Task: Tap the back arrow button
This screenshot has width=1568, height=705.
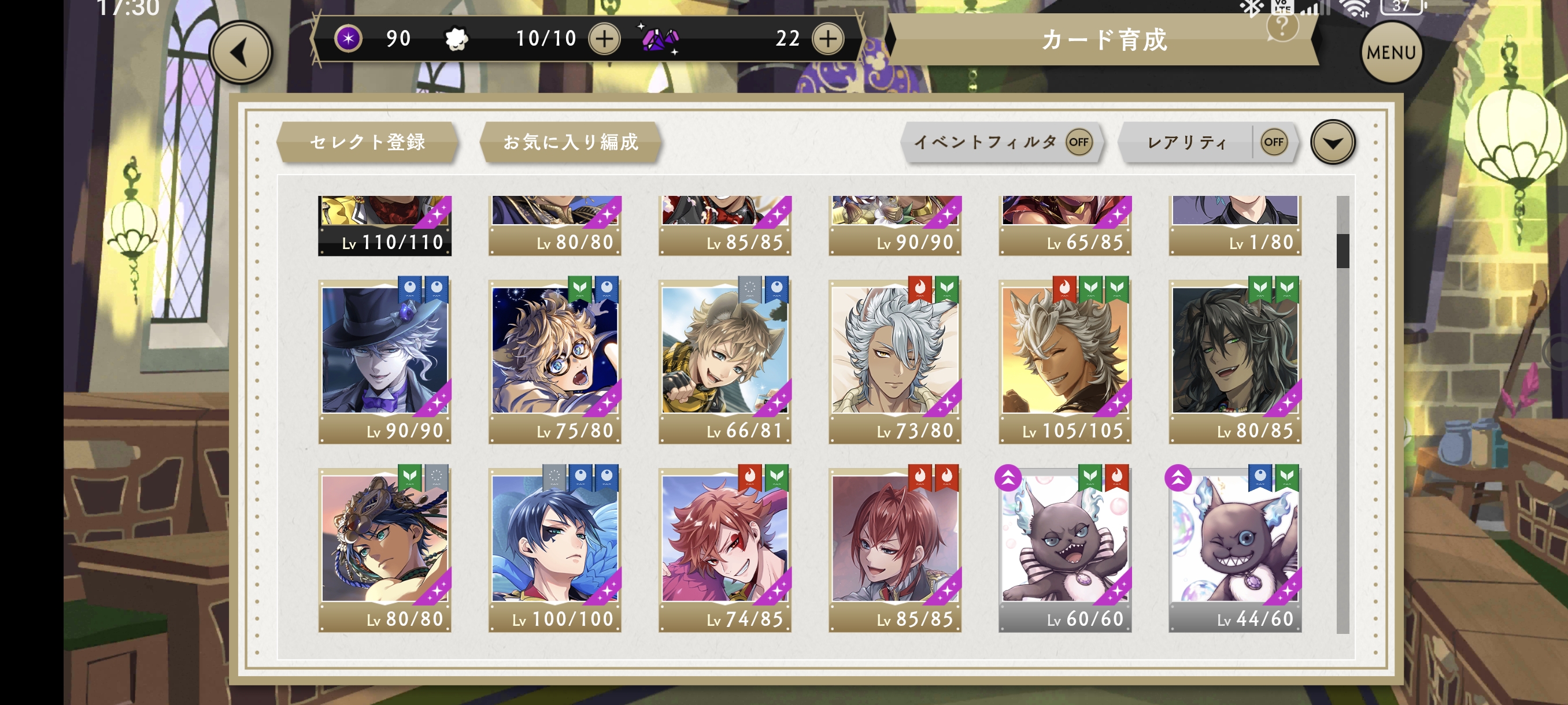Action: pos(241,53)
